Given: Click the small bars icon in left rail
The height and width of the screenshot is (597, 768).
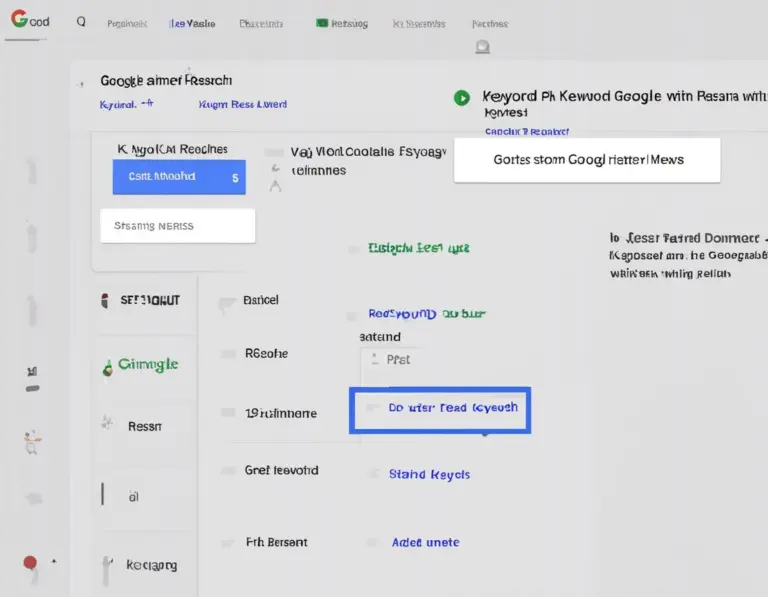Looking at the screenshot, I should click(x=32, y=372).
